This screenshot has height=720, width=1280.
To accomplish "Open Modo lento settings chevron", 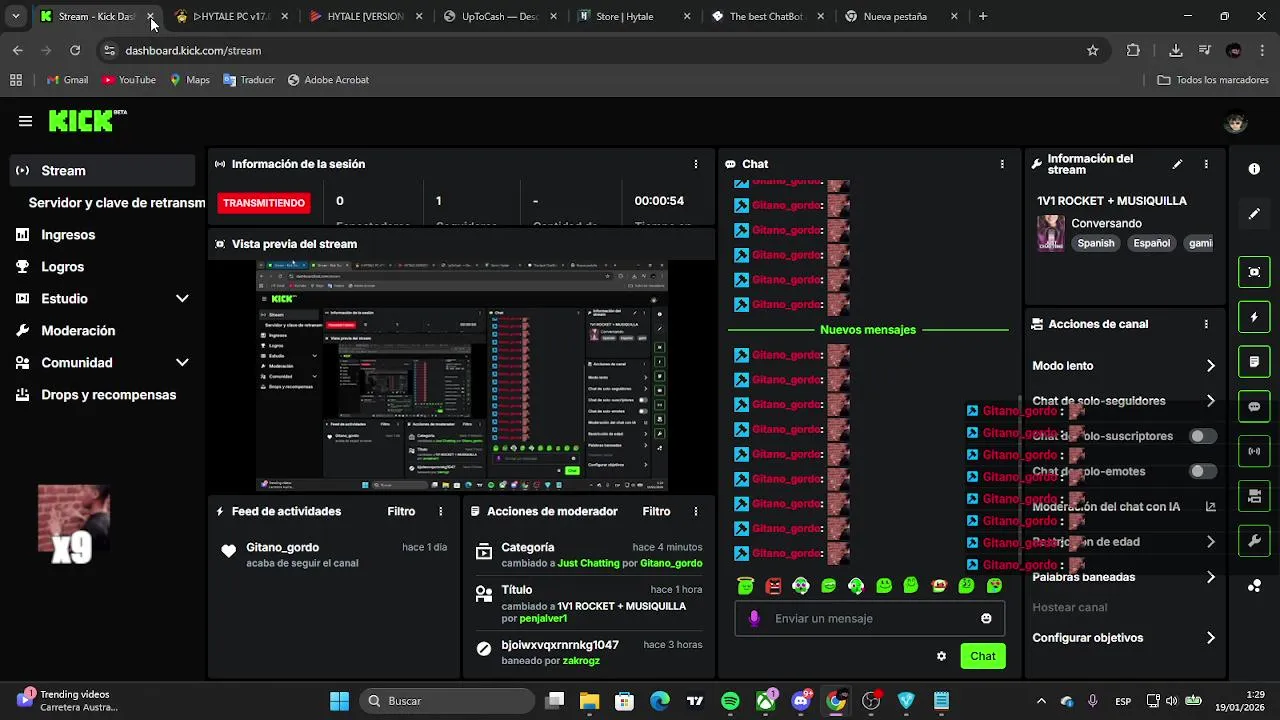I will [x=1210, y=366].
